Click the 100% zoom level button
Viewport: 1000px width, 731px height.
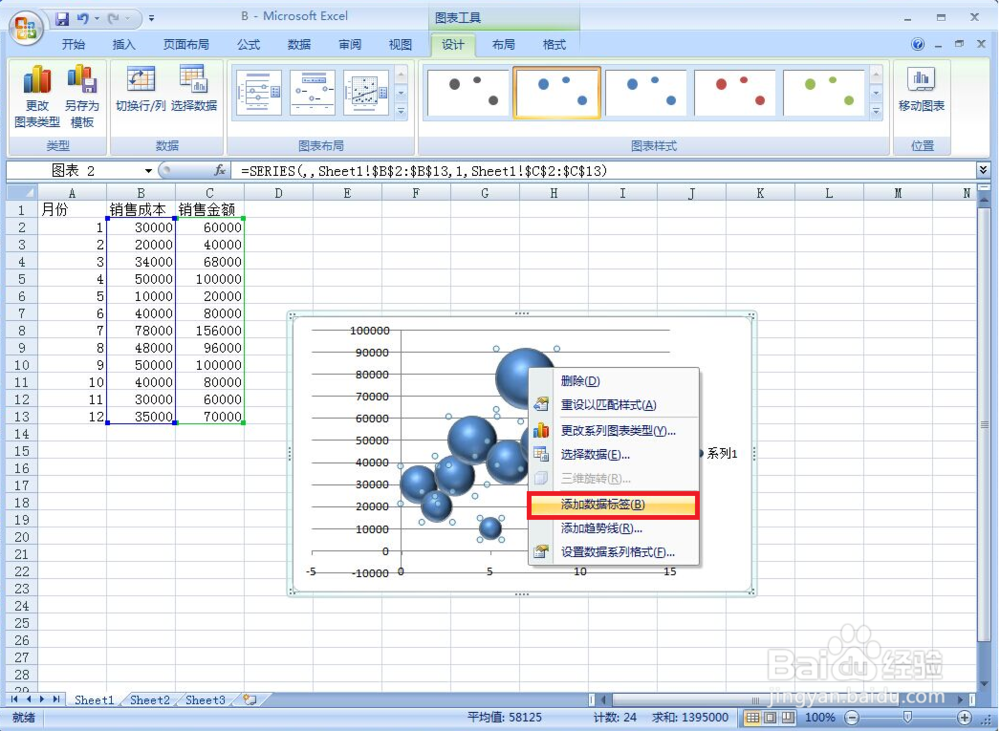[x=820, y=718]
